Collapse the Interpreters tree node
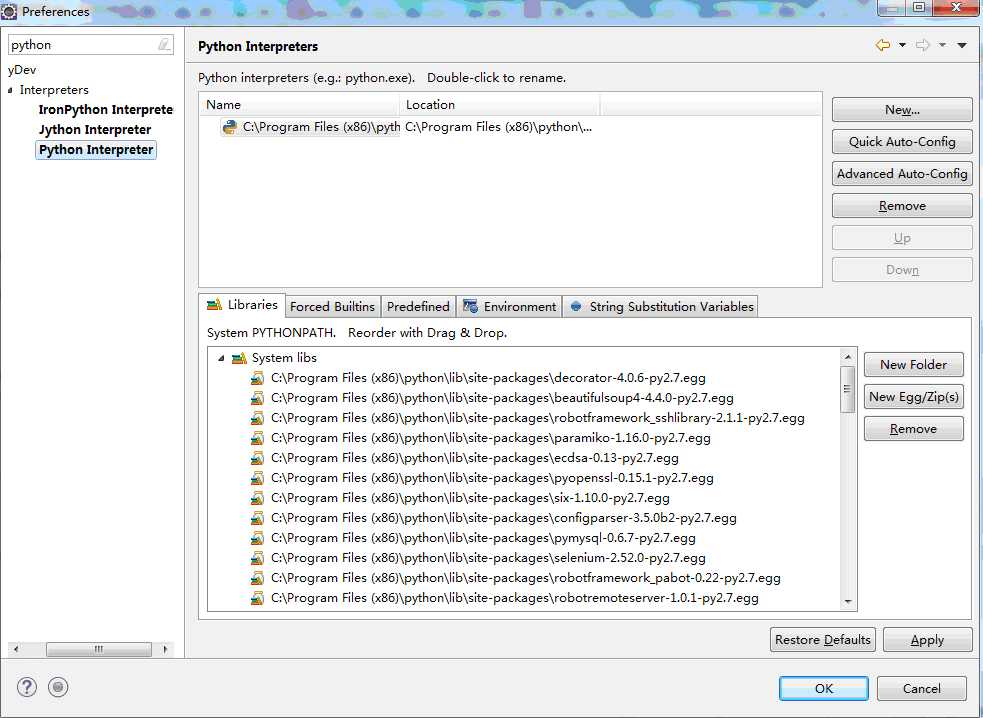Viewport: 983px width, 718px height. (10, 90)
